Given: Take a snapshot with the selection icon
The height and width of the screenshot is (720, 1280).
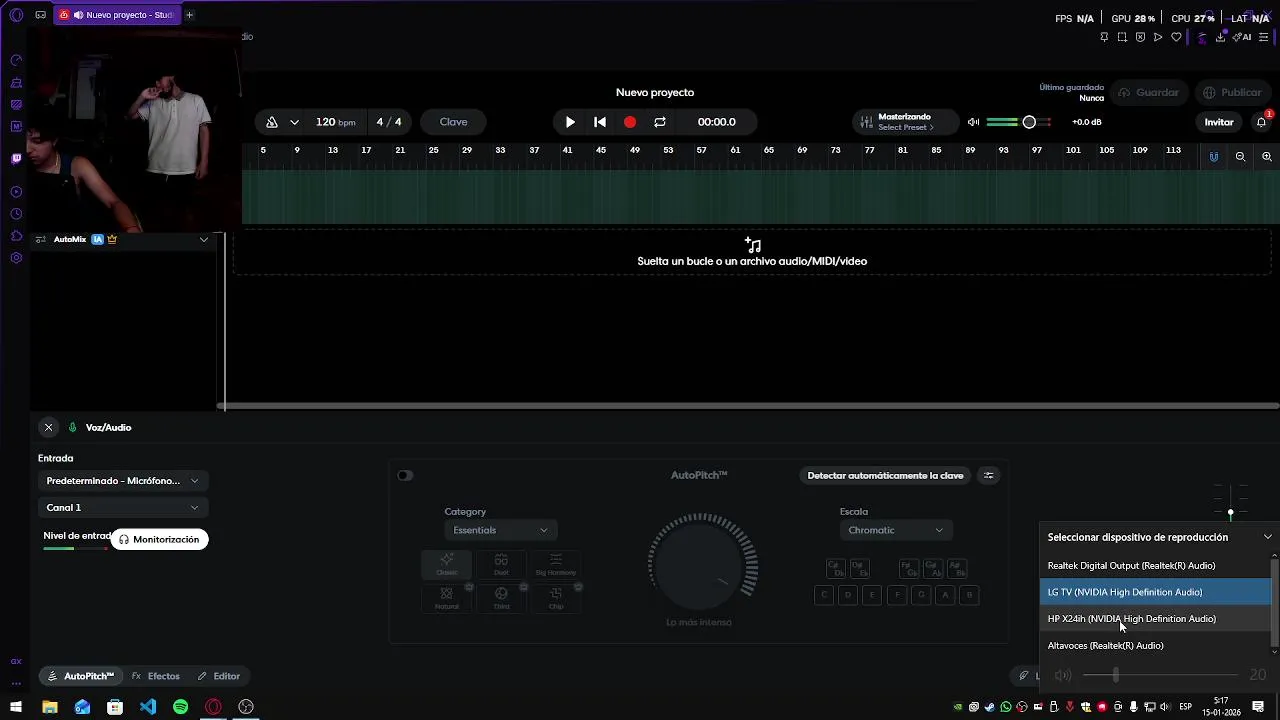Looking at the screenshot, I should coord(1122,37).
